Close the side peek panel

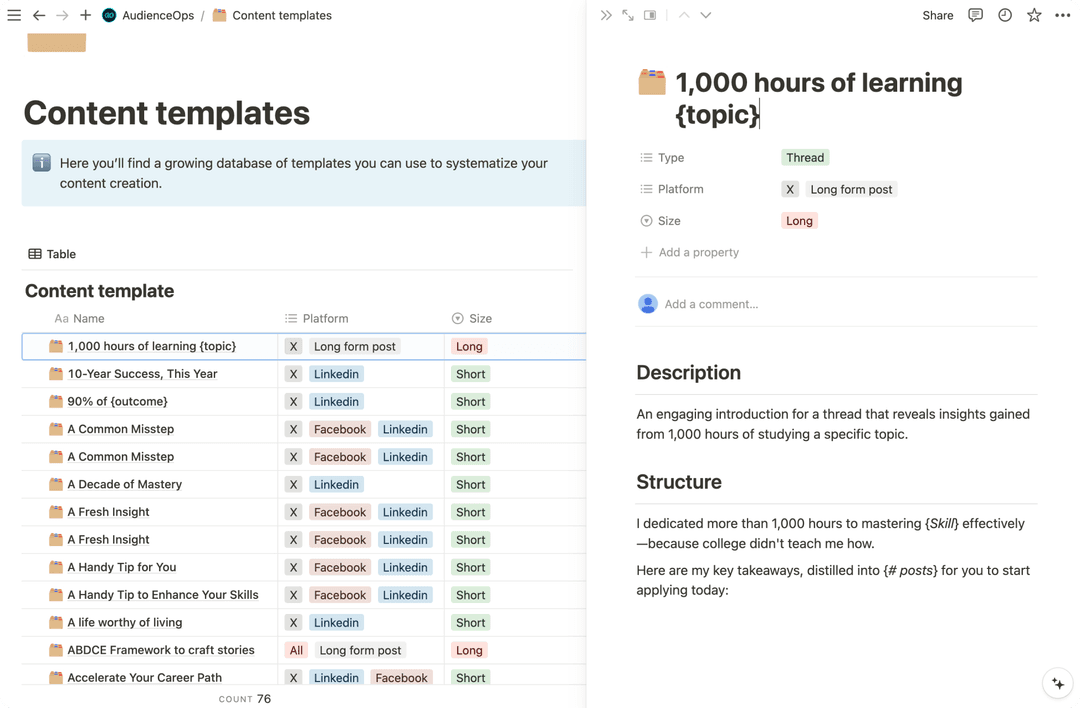pyautogui.click(x=606, y=16)
